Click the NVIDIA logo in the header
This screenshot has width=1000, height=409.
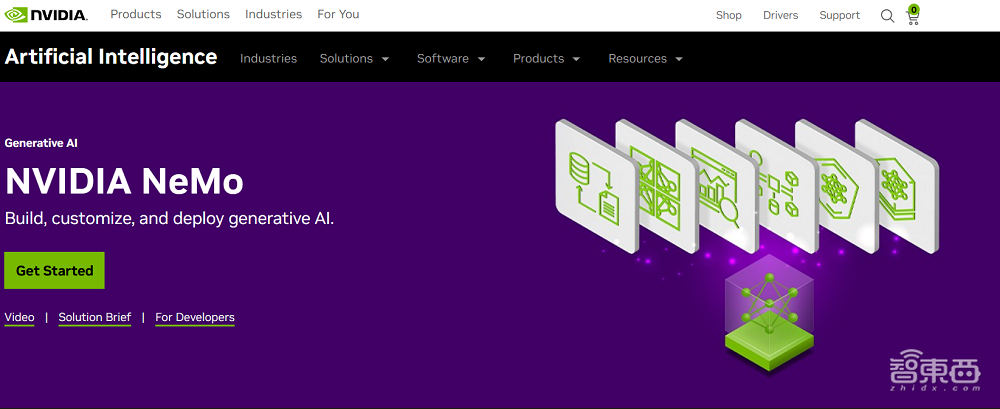(x=46, y=15)
